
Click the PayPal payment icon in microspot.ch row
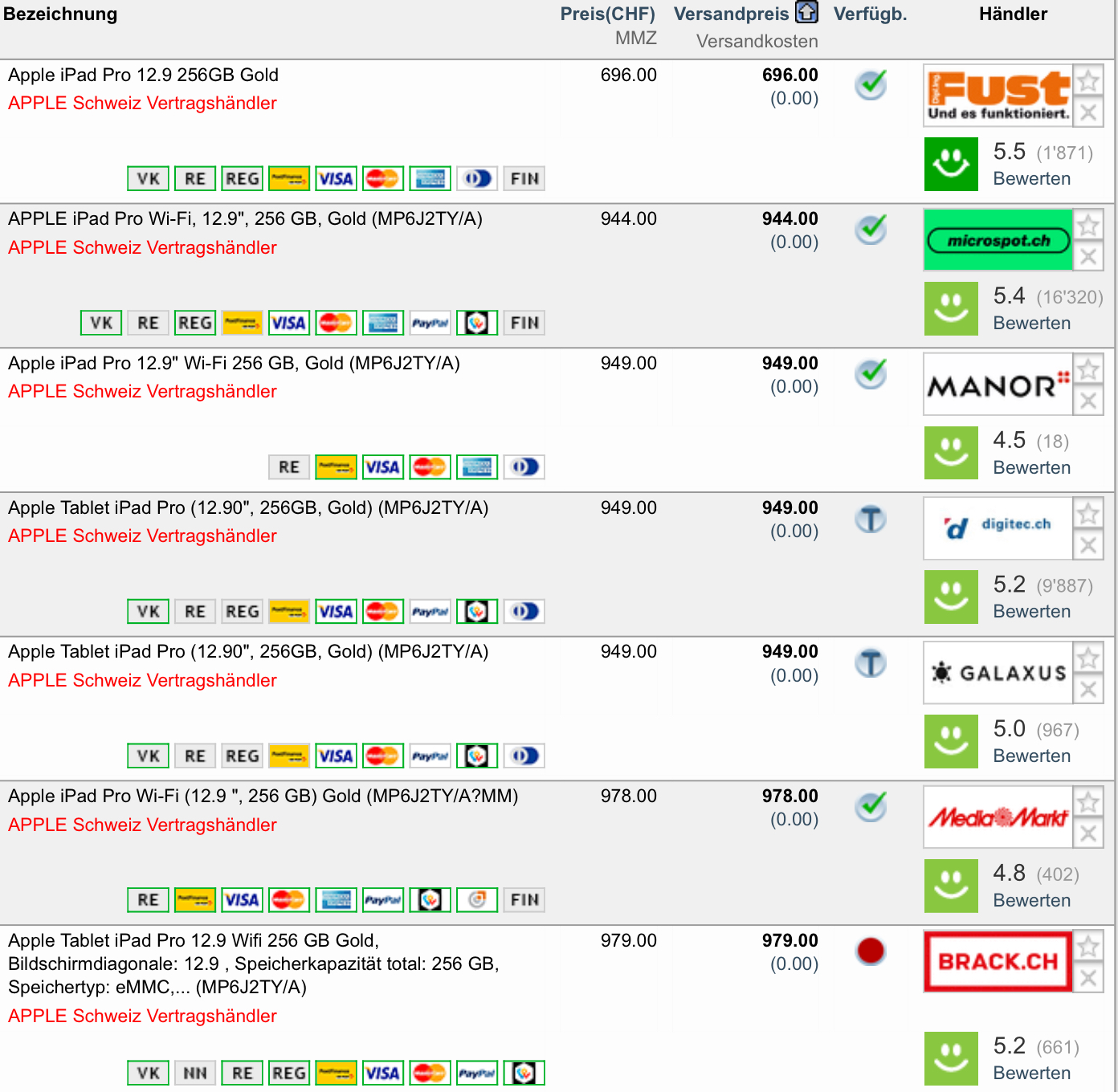pyautogui.click(x=430, y=323)
